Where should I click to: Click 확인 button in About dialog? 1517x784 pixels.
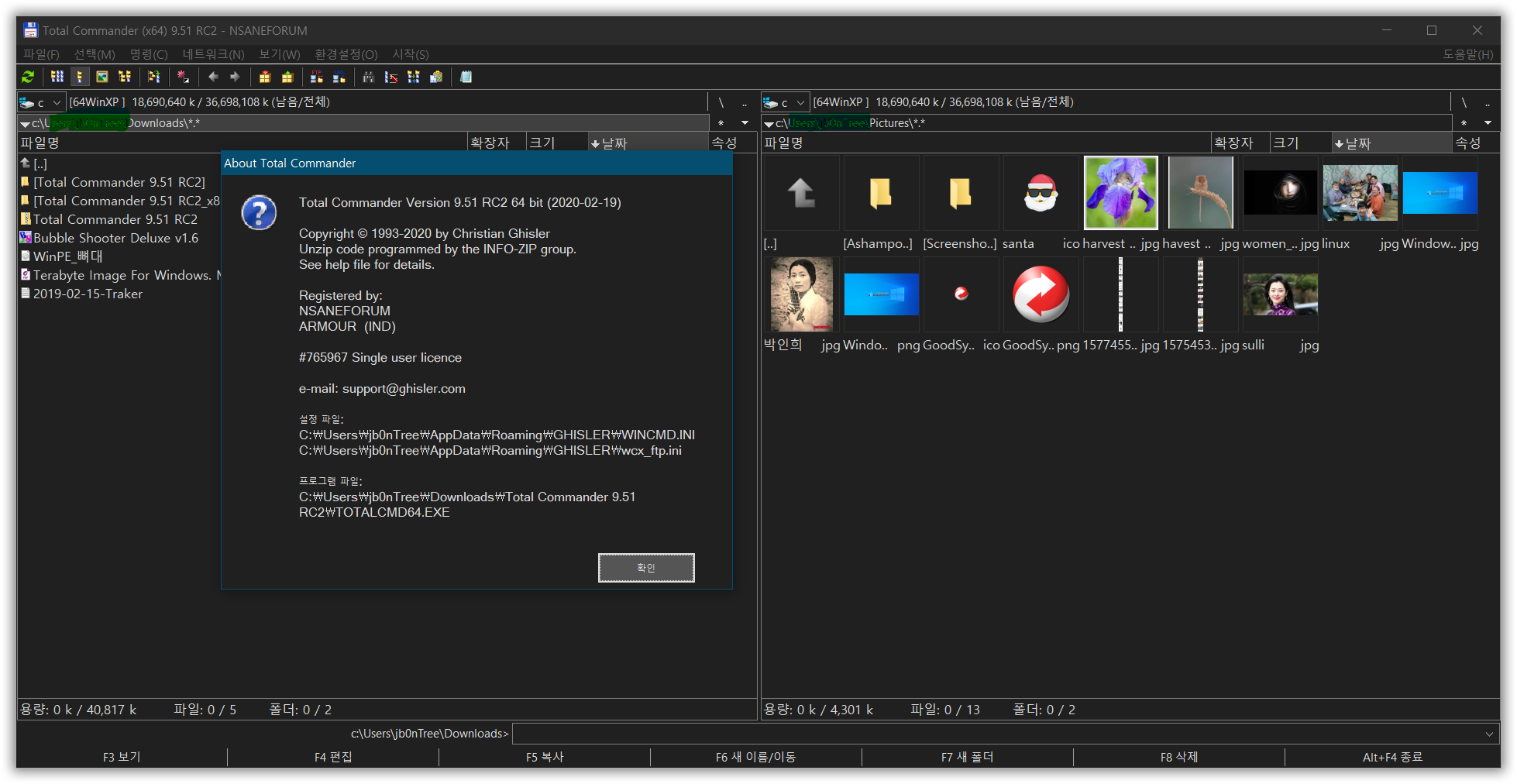coord(646,568)
